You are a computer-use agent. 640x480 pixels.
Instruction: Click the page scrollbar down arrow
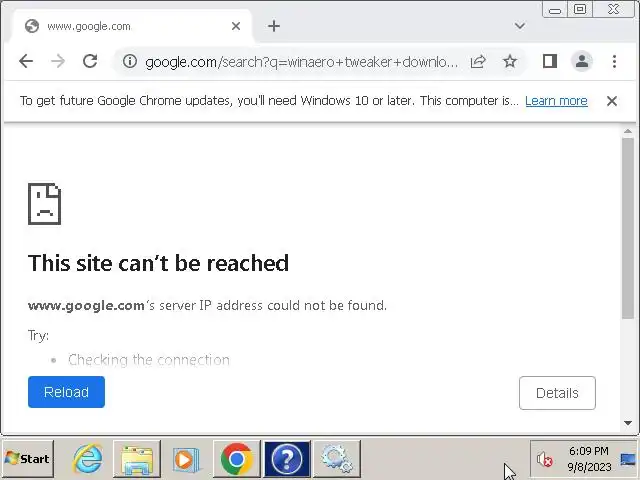tap(628, 423)
